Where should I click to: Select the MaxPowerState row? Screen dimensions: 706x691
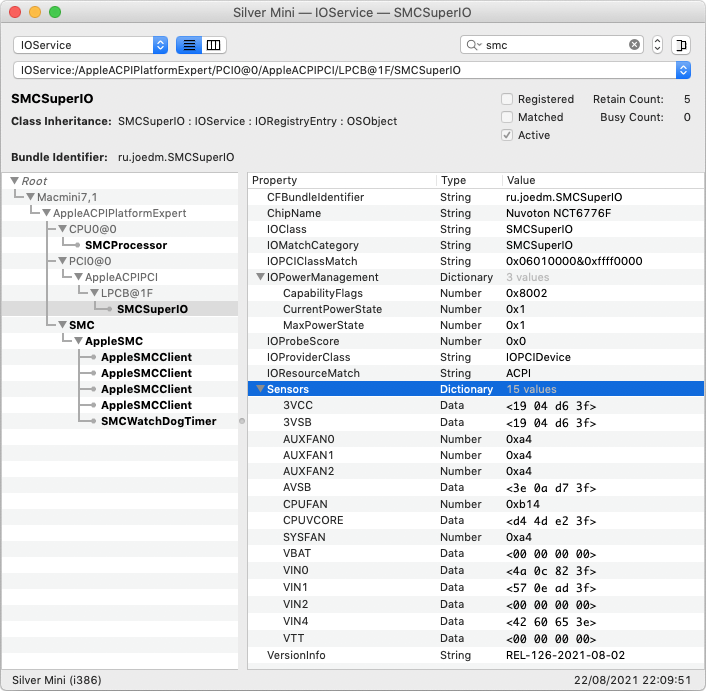[x=475, y=325]
